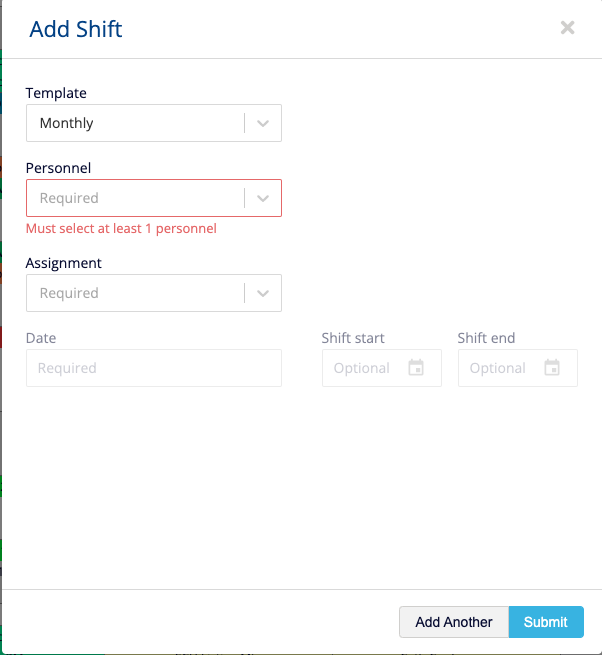
Task: Click the Shift end optional field
Action: [518, 368]
